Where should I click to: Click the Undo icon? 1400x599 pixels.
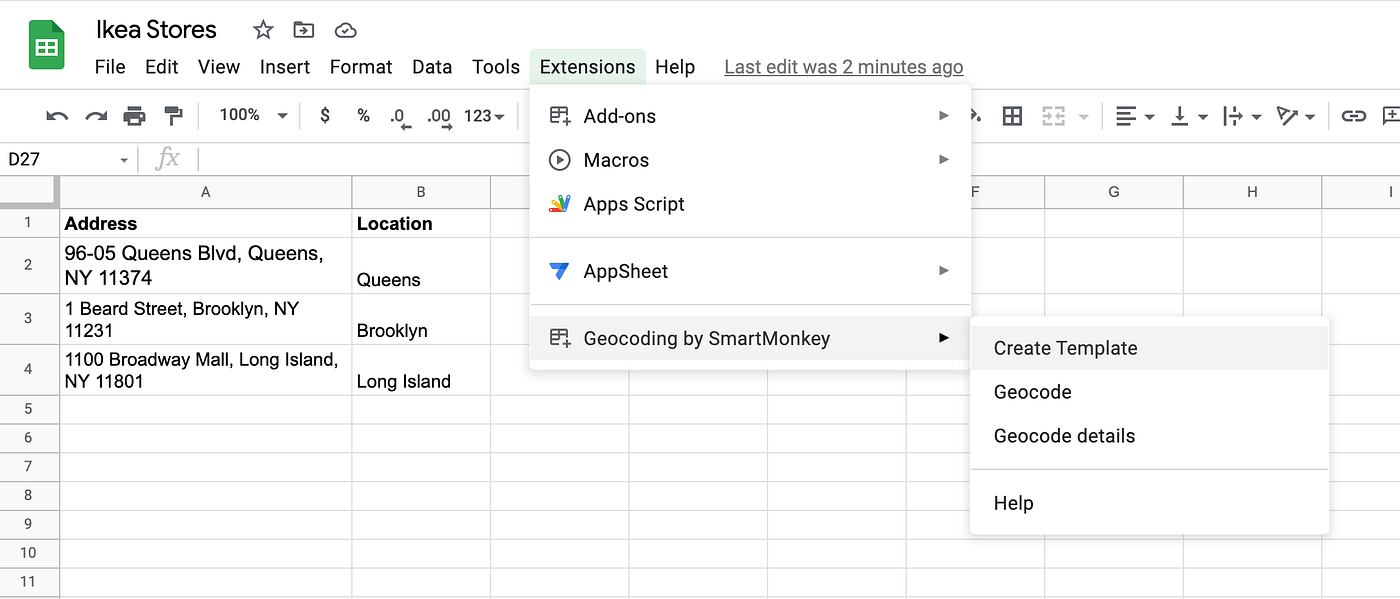(x=57, y=116)
